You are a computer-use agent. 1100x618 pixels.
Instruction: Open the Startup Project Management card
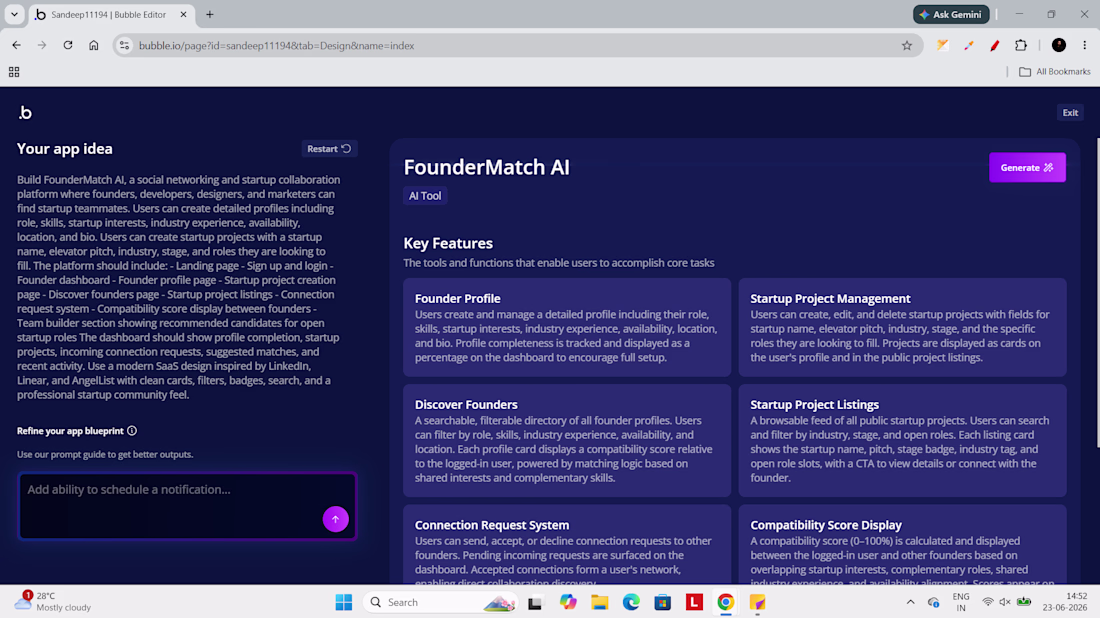pyautogui.click(x=902, y=328)
